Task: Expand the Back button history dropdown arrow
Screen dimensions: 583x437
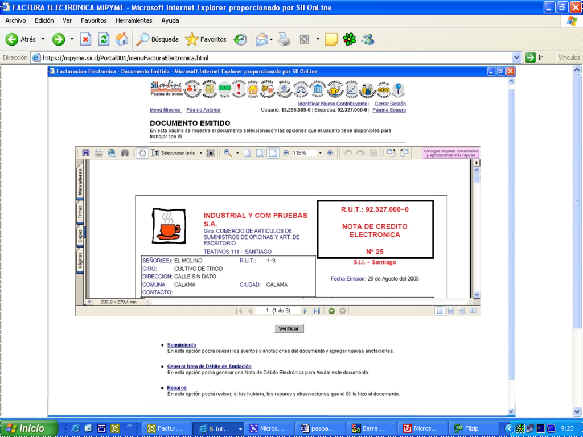Action: point(43,39)
